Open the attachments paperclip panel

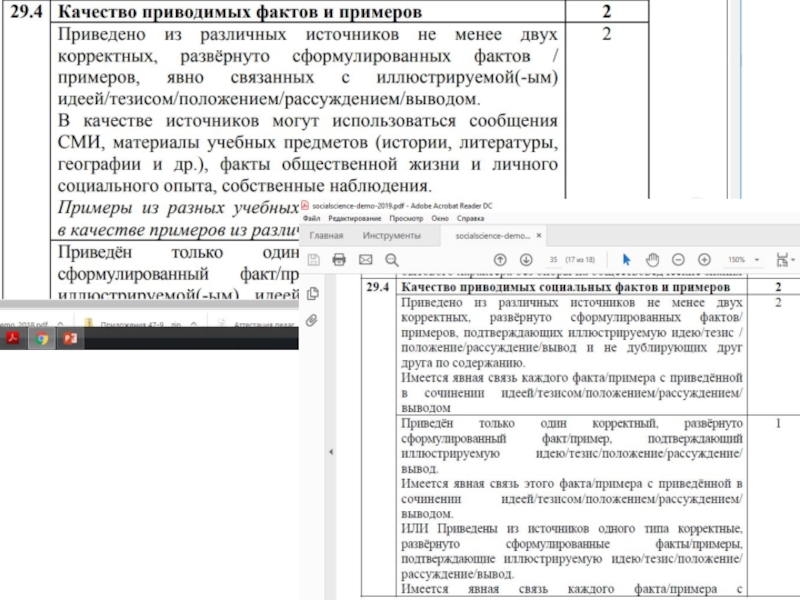coord(314,320)
